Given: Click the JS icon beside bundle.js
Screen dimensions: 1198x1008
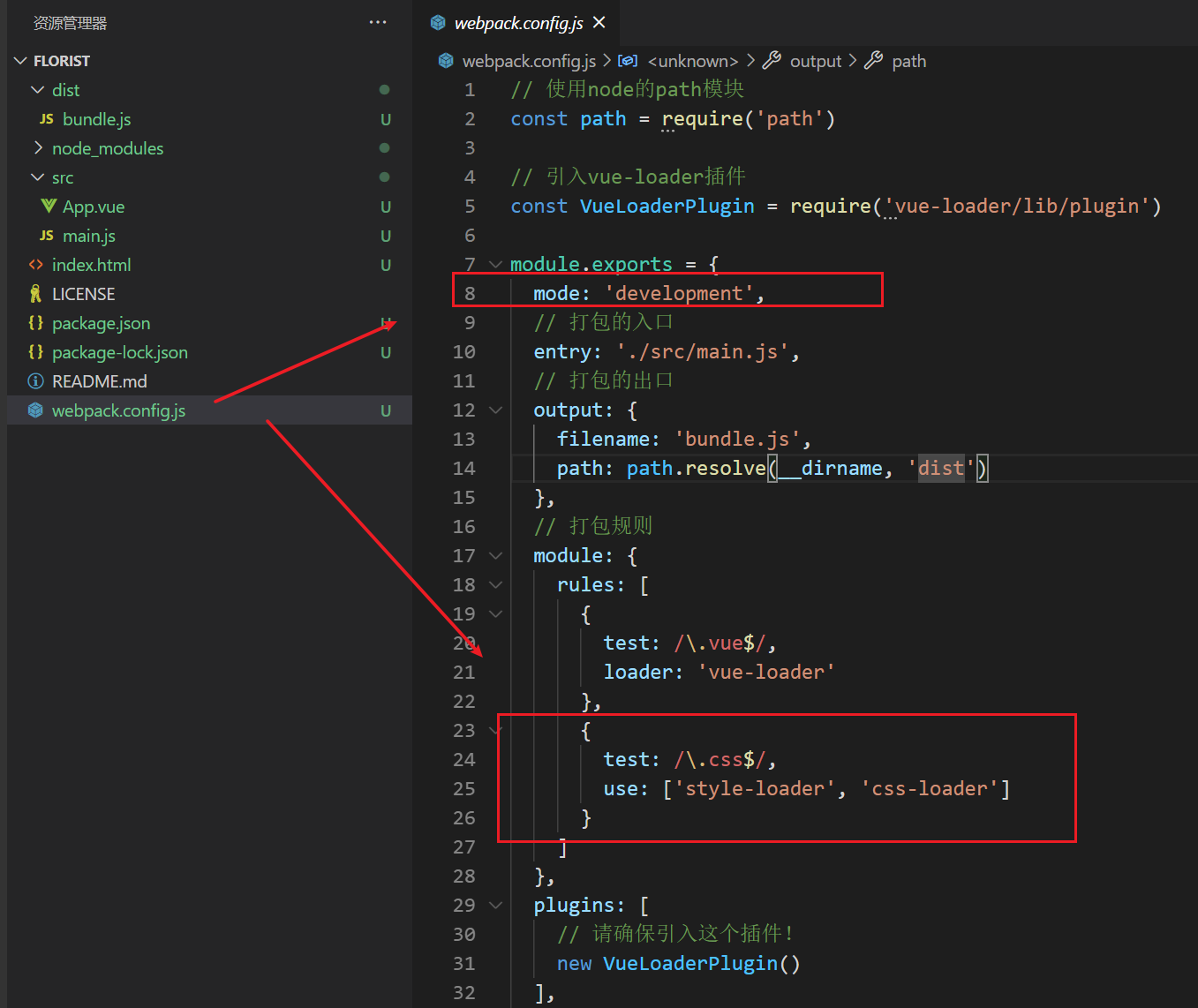Looking at the screenshot, I should tap(47, 119).
